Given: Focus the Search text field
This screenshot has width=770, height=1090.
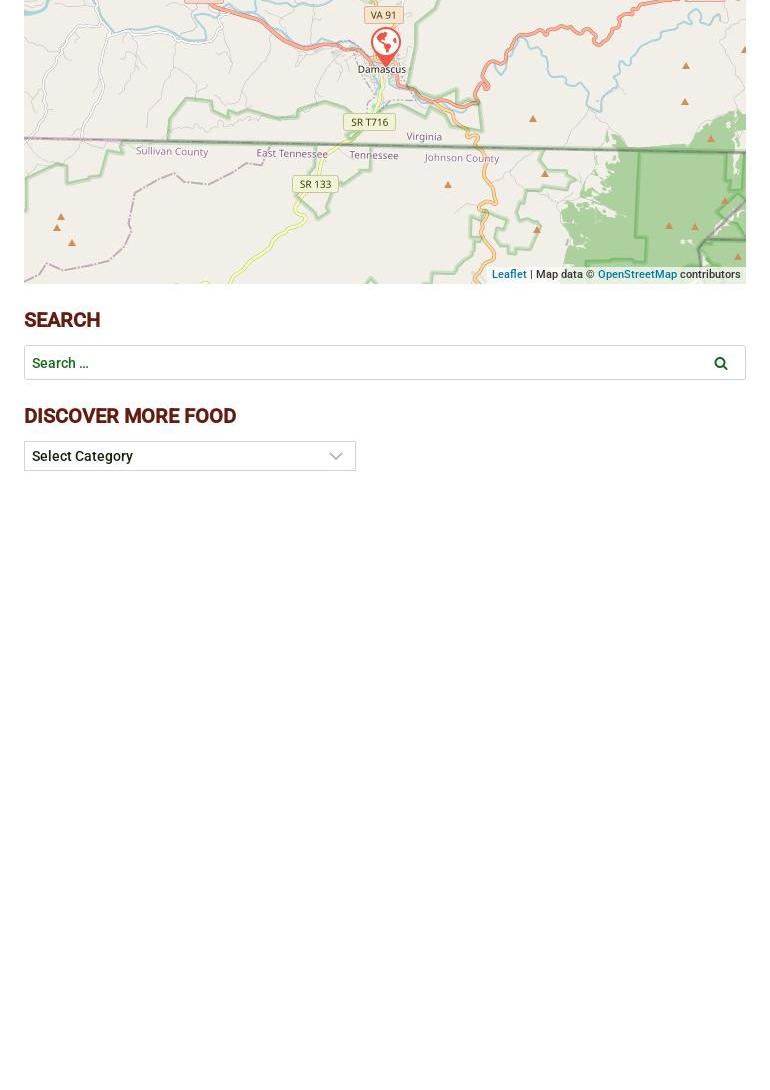Looking at the screenshot, I should [361, 363].
